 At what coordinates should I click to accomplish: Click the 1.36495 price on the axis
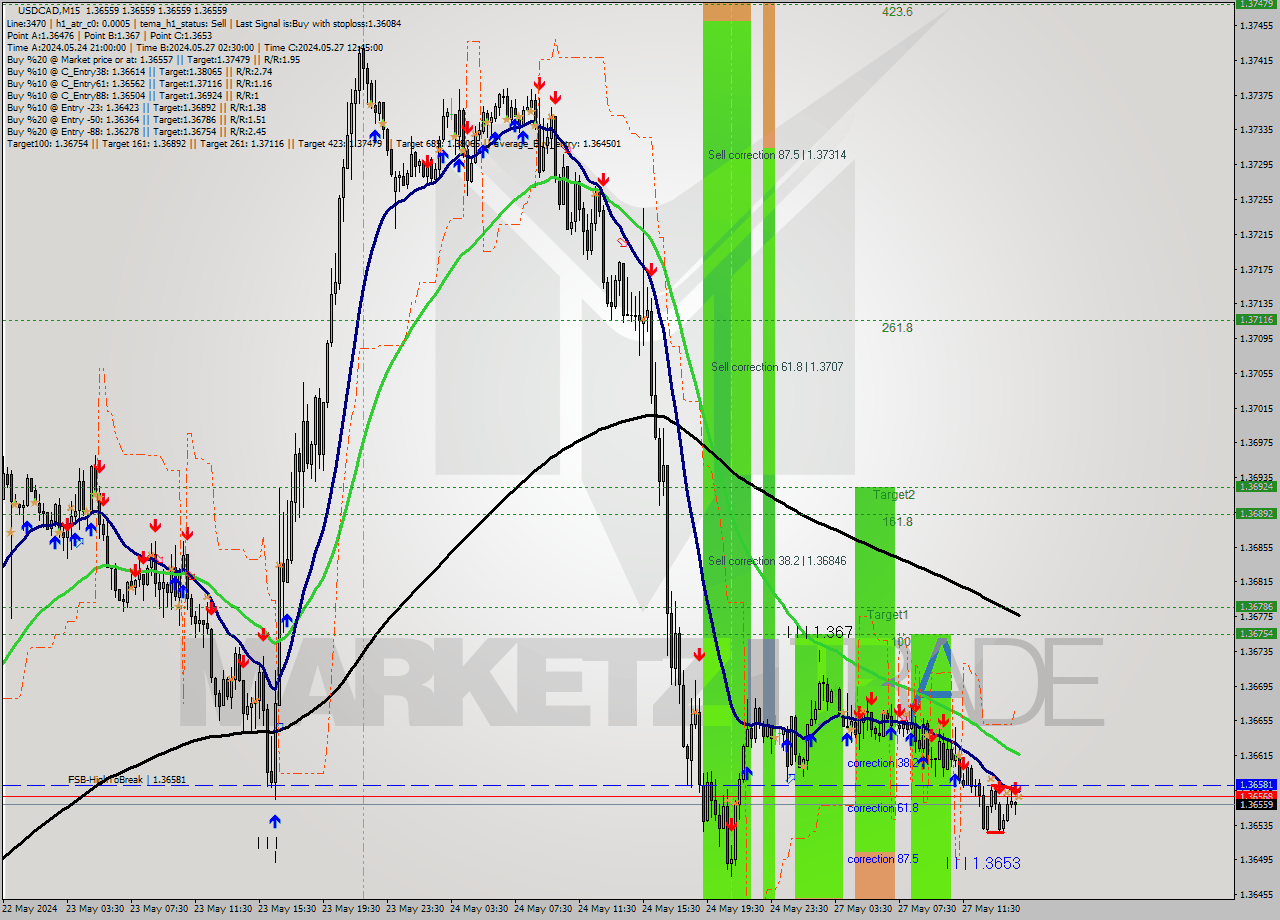(x=1255, y=860)
